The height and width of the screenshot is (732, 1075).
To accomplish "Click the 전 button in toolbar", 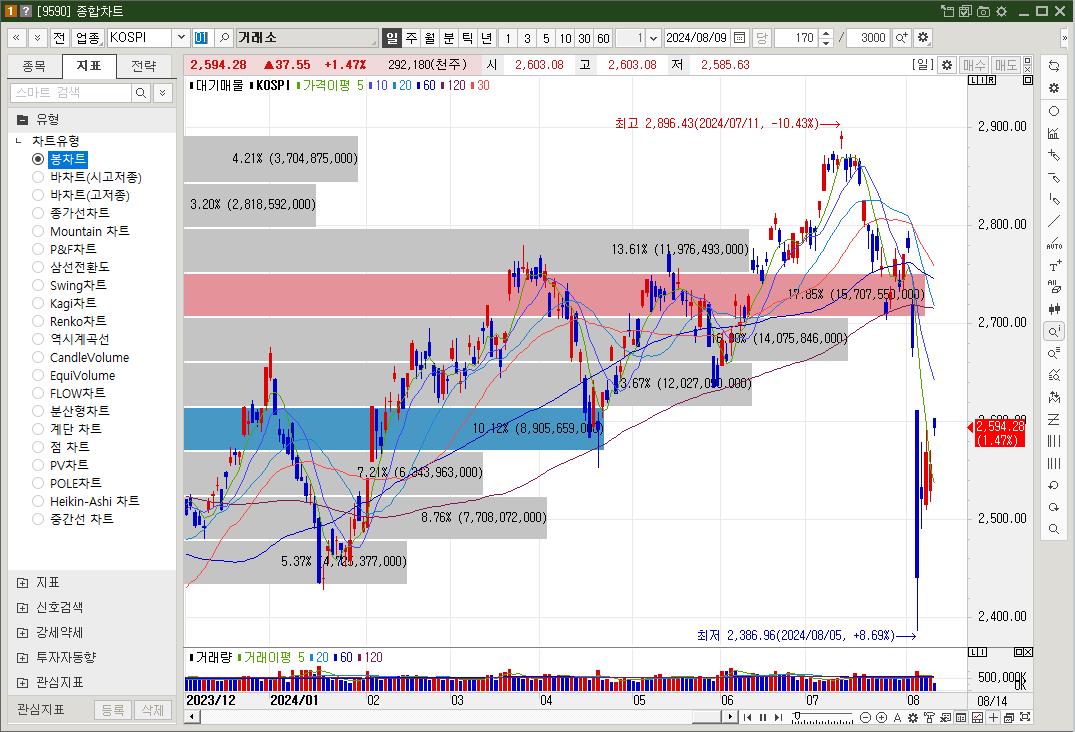I will [x=60, y=38].
